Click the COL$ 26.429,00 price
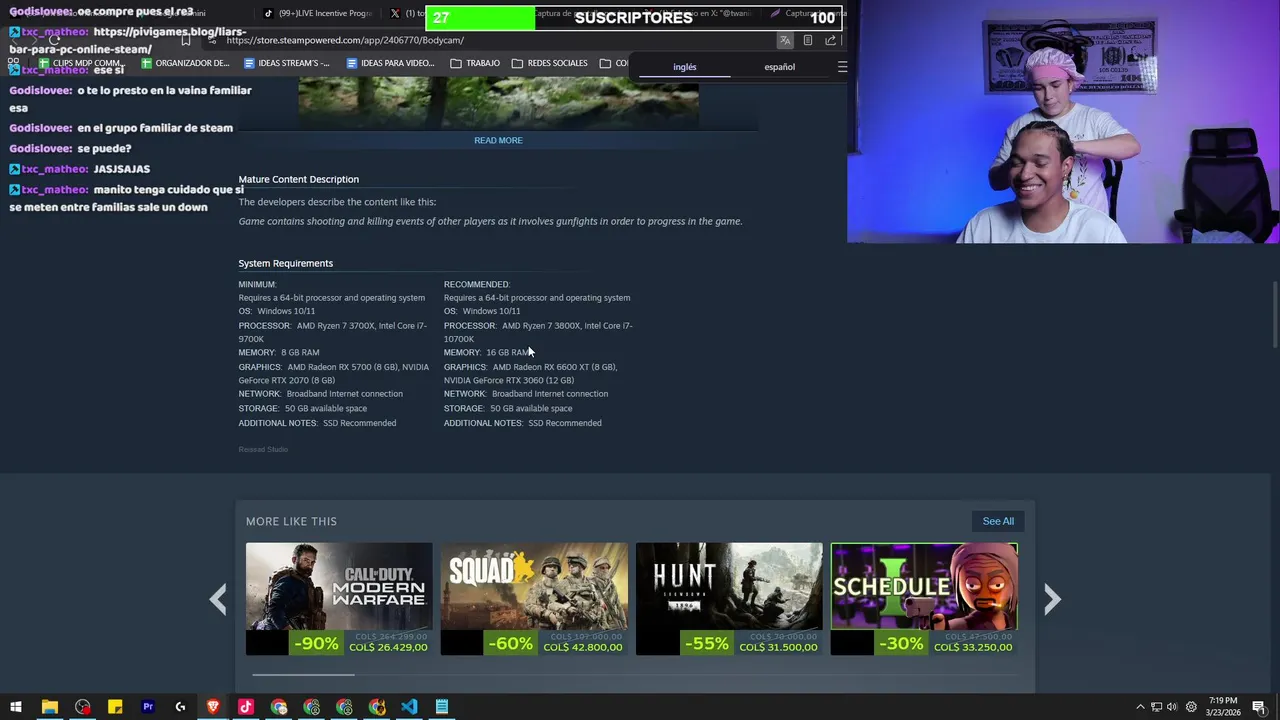 [x=388, y=647]
